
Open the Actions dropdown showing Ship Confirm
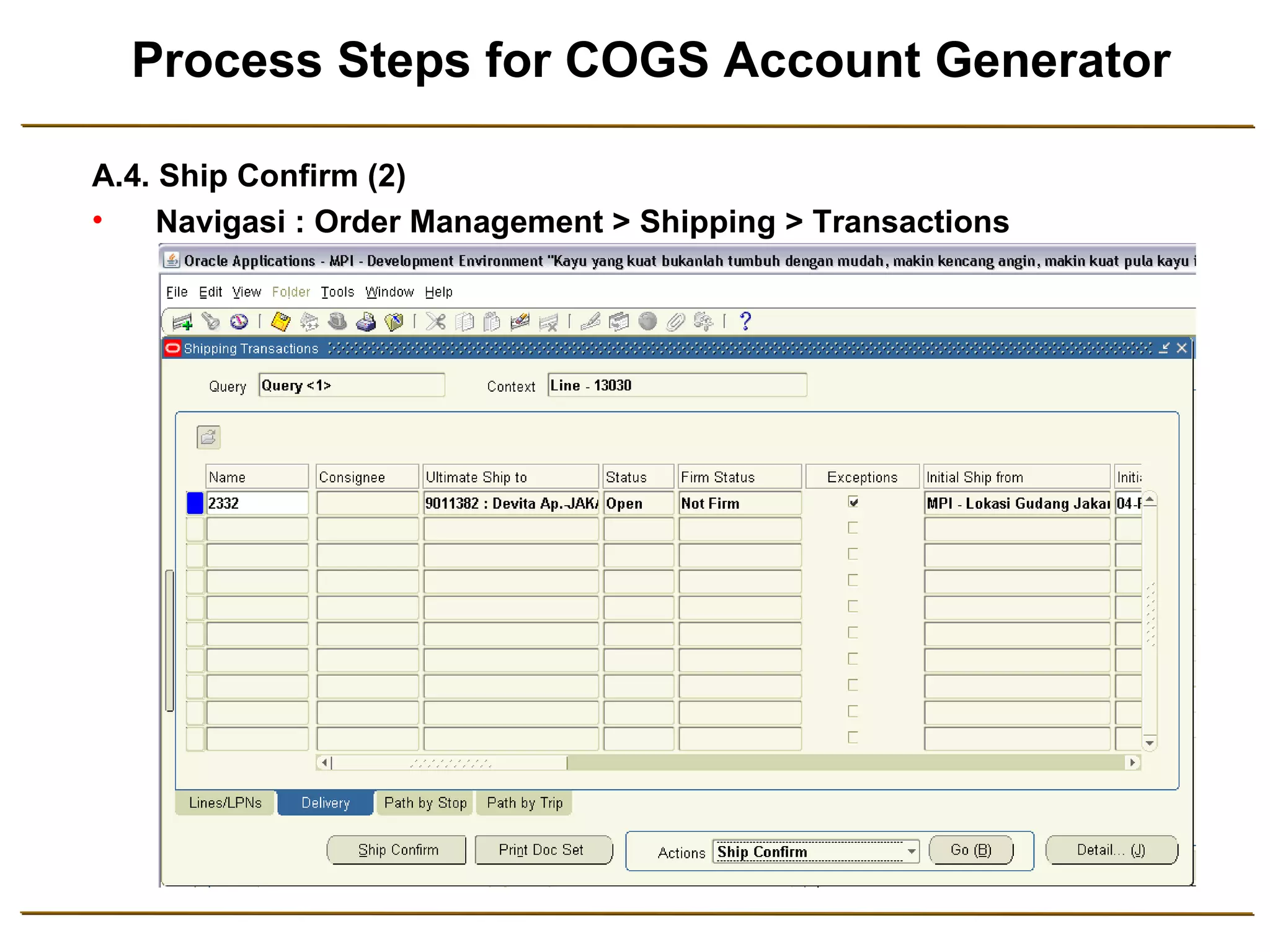pyautogui.click(x=911, y=852)
